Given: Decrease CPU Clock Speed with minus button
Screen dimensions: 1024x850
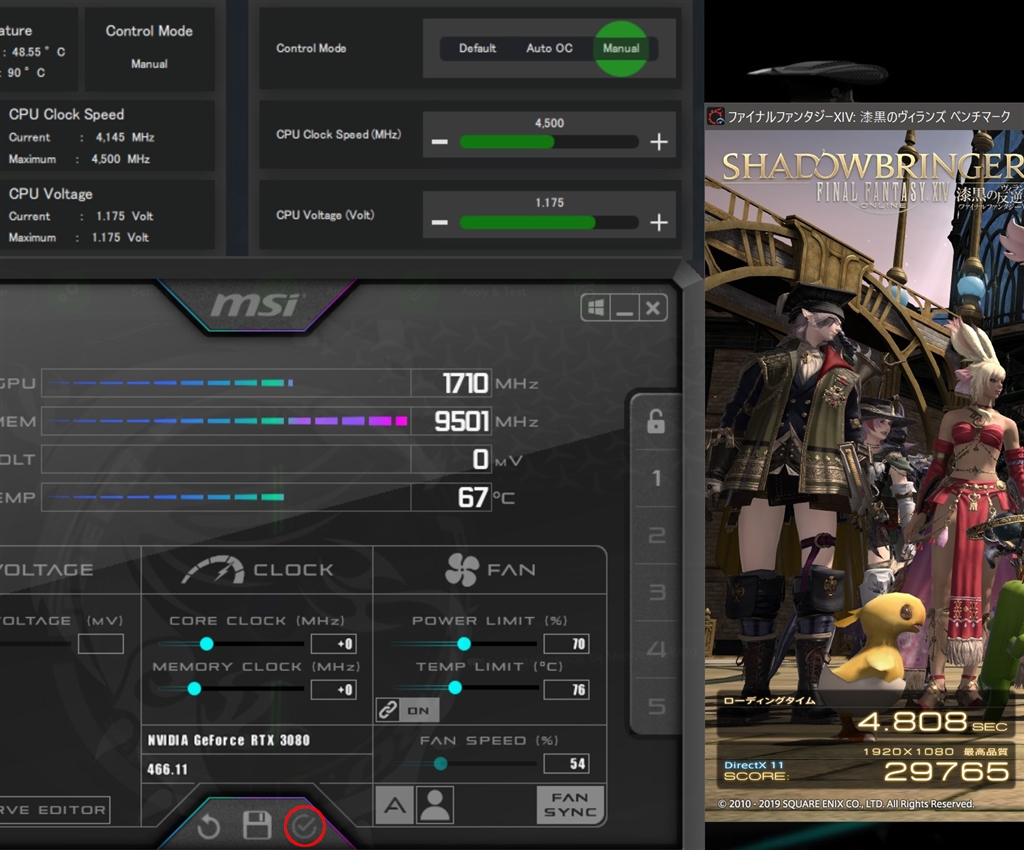Looking at the screenshot, I should [439, 142].
